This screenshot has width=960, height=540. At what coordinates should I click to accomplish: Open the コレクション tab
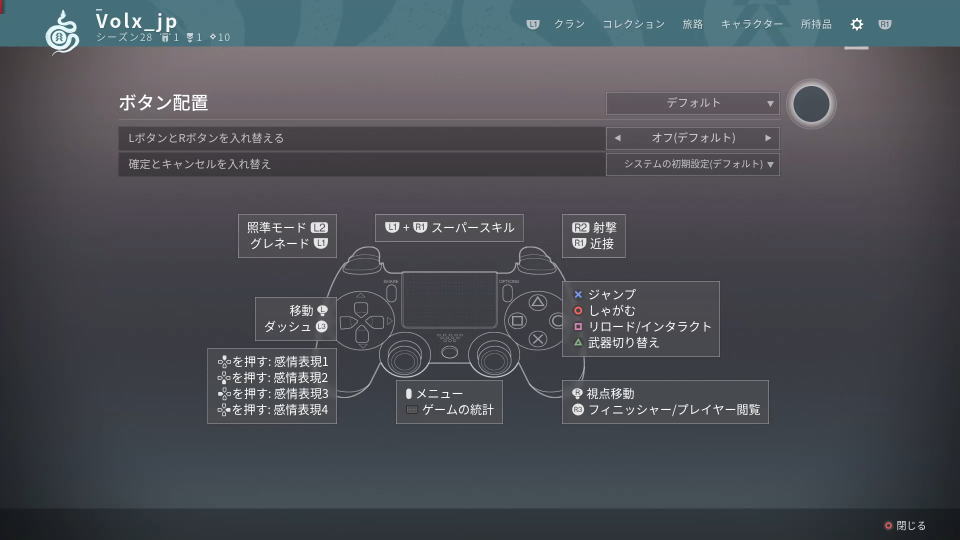pos(634,24)
